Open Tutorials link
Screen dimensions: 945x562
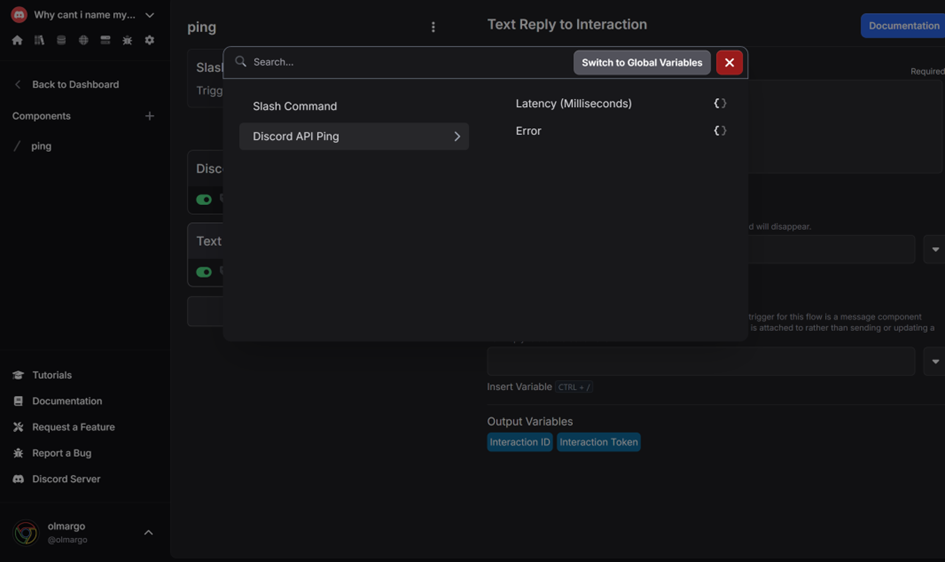coord(52,375)
